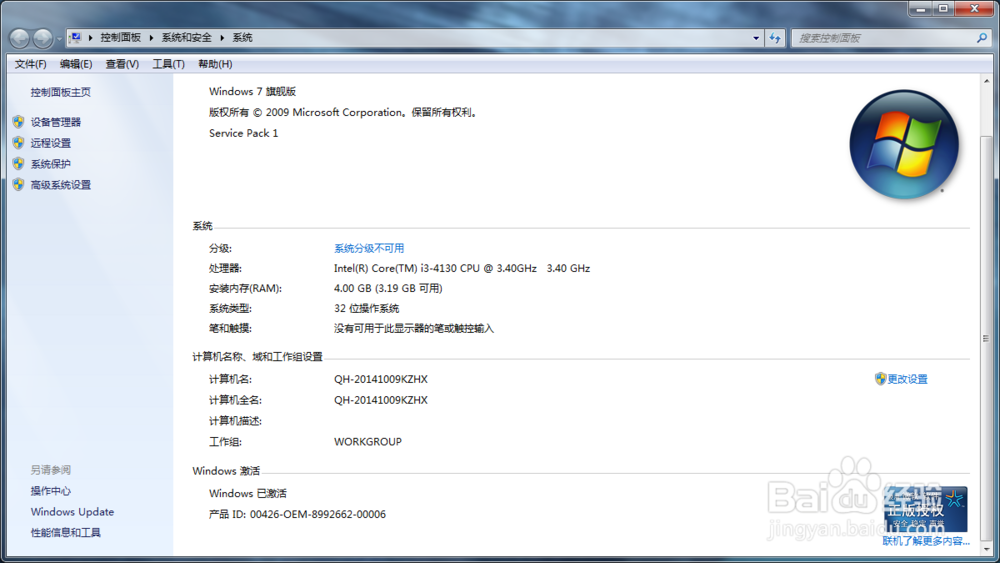
Task: Click the vertical scrollbar thumb
Action: click(987, 338)
